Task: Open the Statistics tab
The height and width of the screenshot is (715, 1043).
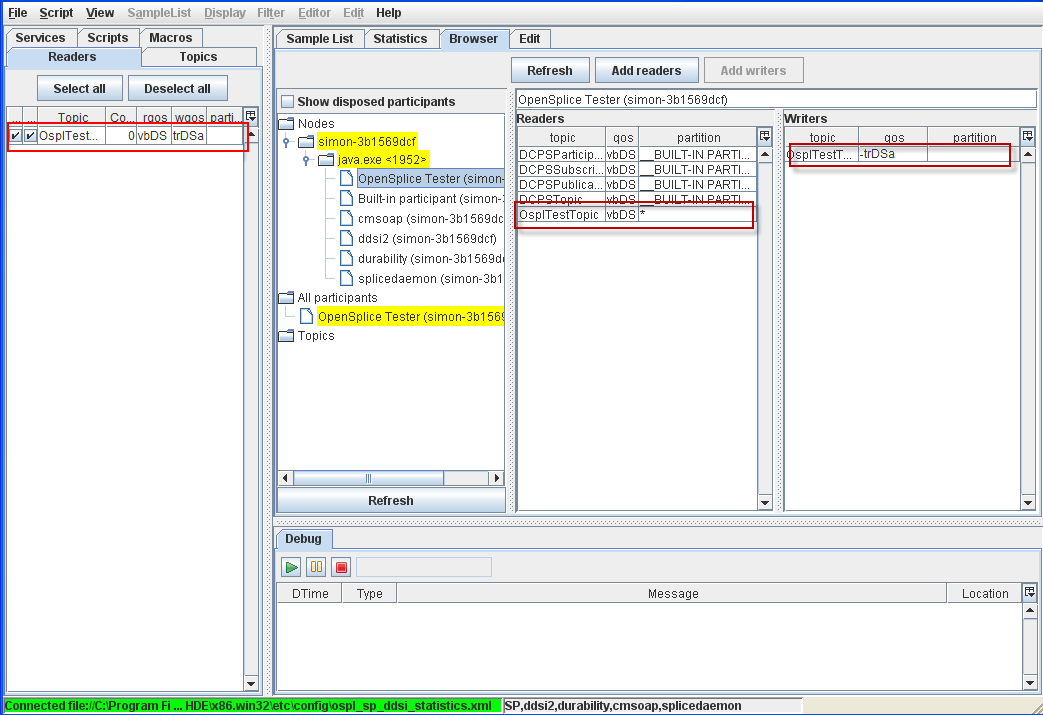Action: (x=400, y=39)
